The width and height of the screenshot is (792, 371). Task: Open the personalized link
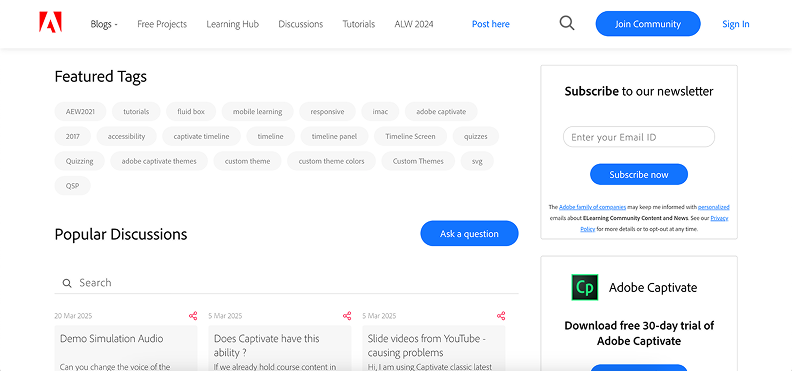pos(714,207)
